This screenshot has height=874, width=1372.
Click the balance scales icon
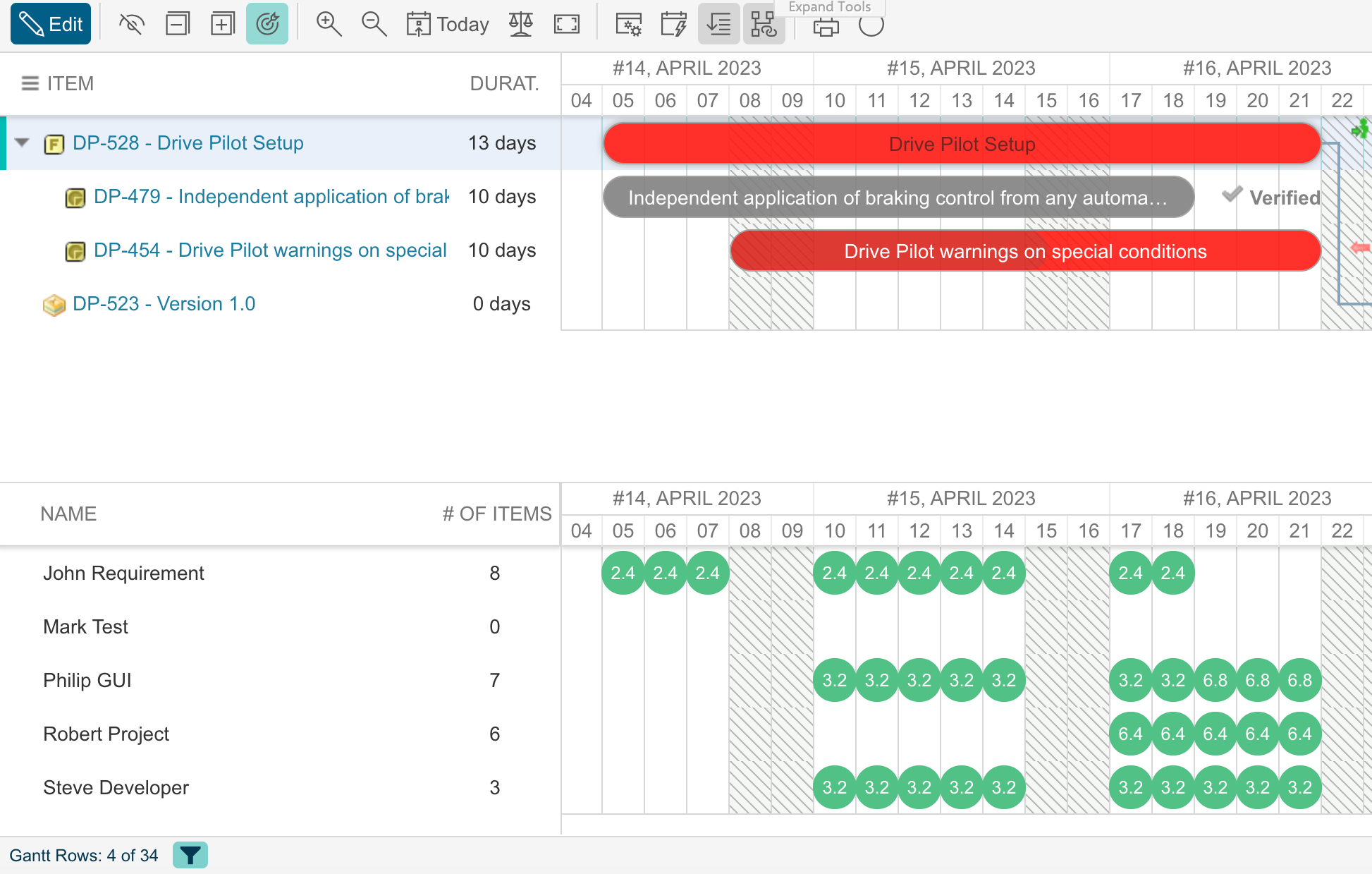pos(521,24)
